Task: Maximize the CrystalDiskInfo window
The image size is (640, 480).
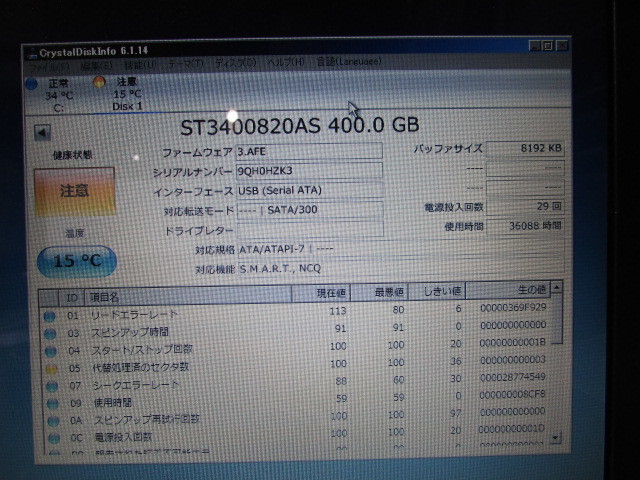Action: pos(548,46)
